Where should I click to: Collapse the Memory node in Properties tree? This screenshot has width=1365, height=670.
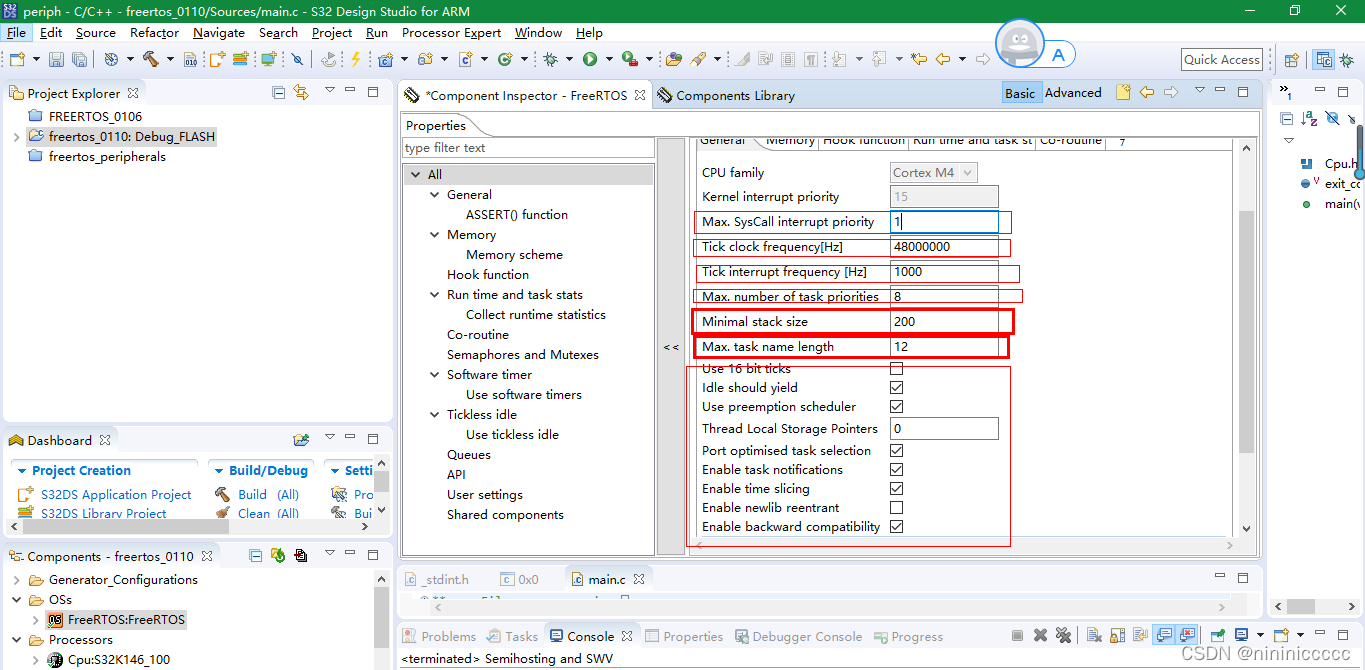435,234
